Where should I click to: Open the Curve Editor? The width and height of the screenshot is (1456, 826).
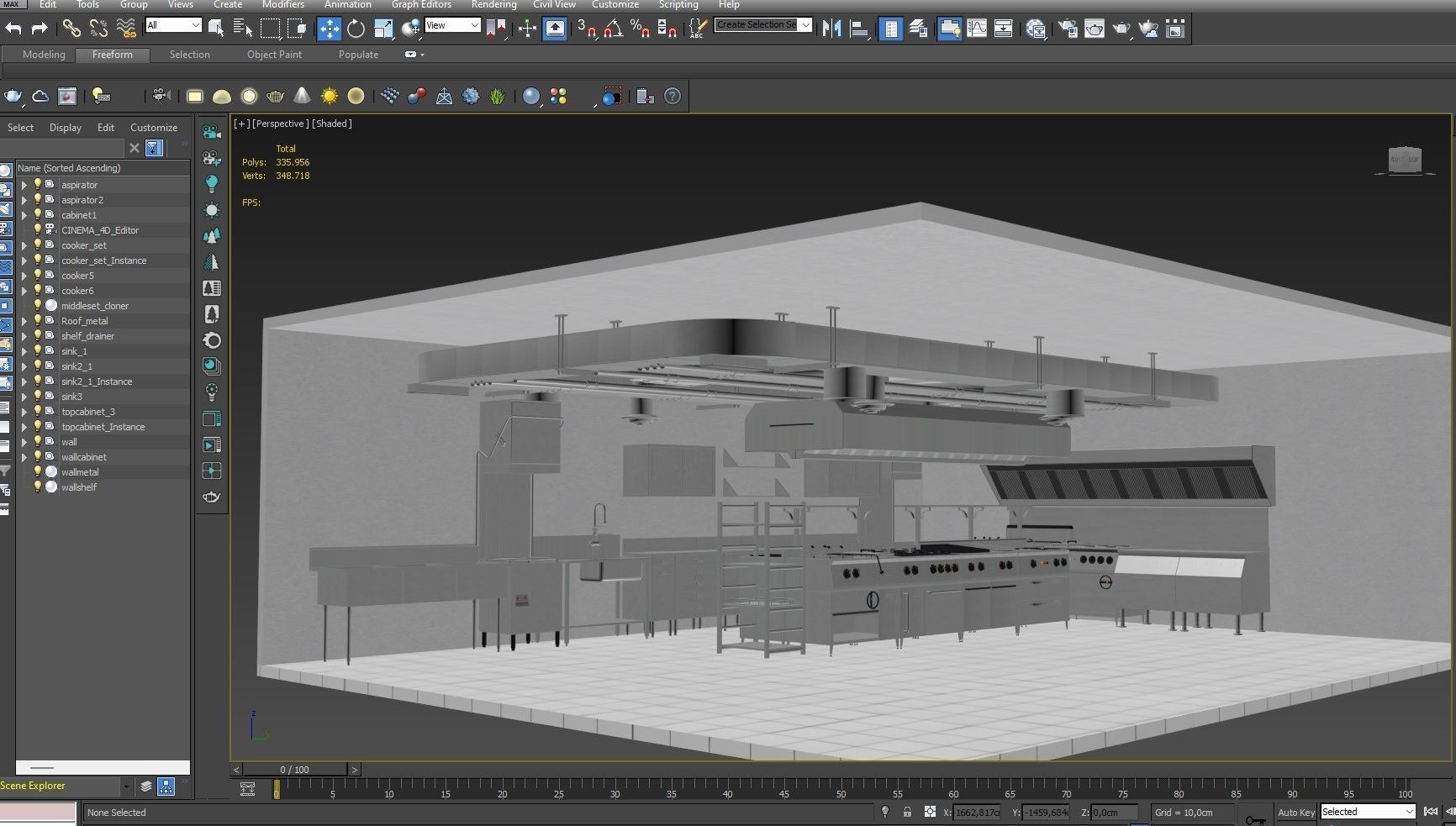point(977,29)
